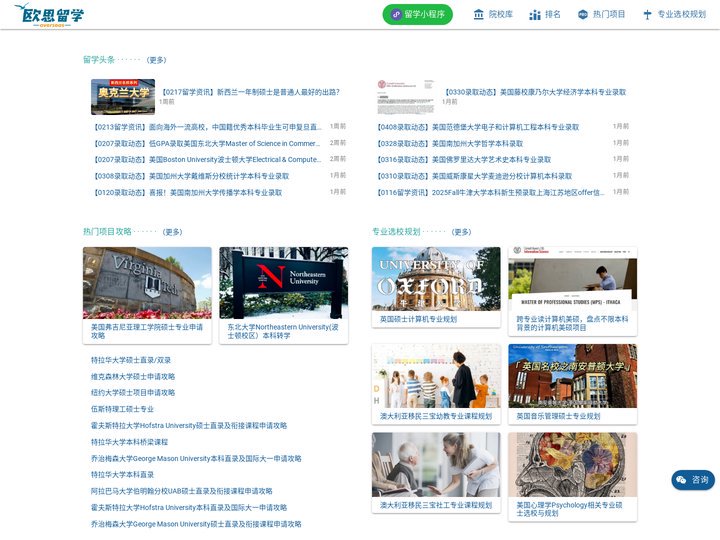Open 0213留学资讯 面向海外一流高校 article
The height and width of the screenshot is (540, 720).
coord(207,127)
